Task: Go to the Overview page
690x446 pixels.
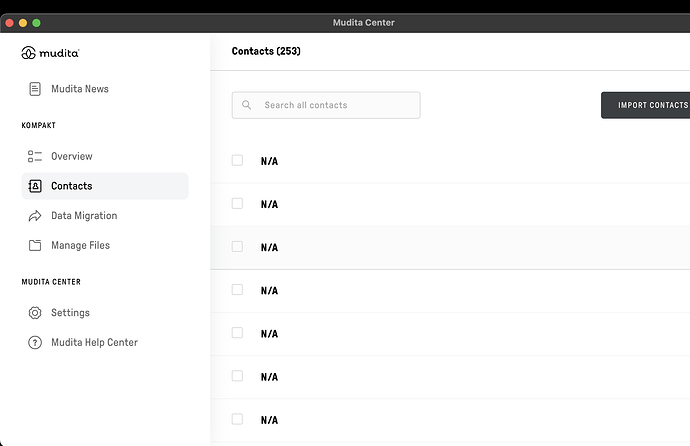Action: pyautogui.click(x=72, y=156)
